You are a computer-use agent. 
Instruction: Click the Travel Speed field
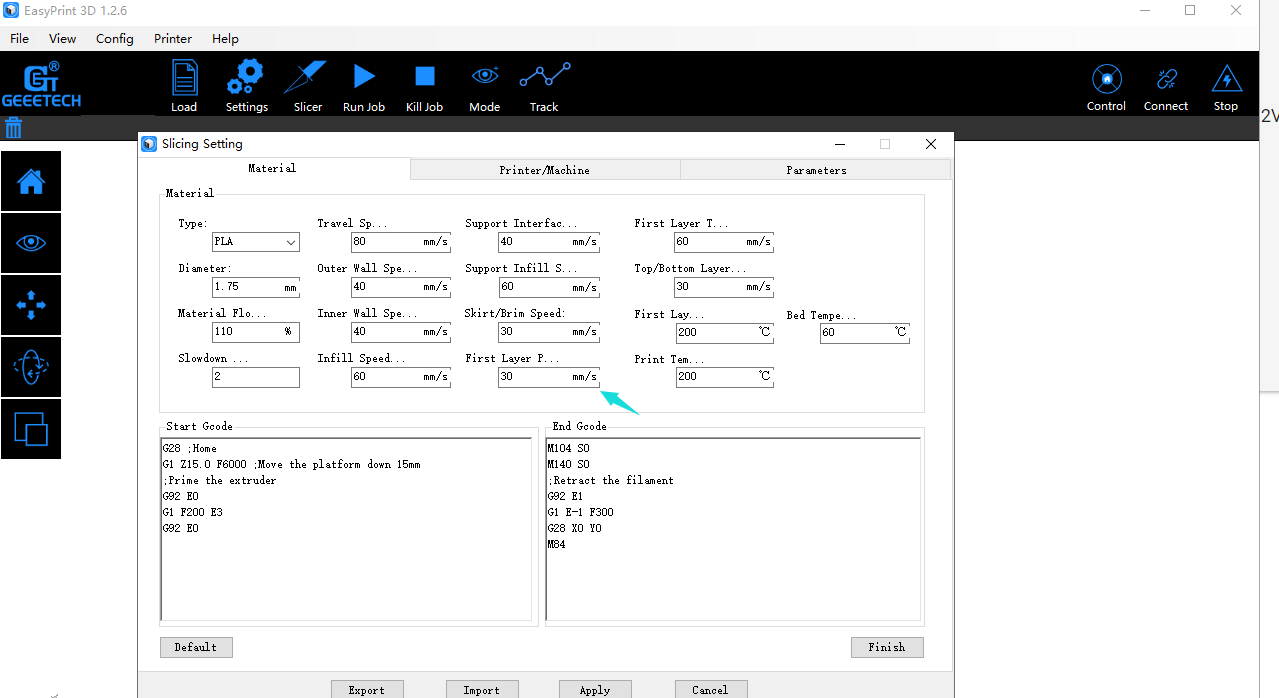(400, 242)
